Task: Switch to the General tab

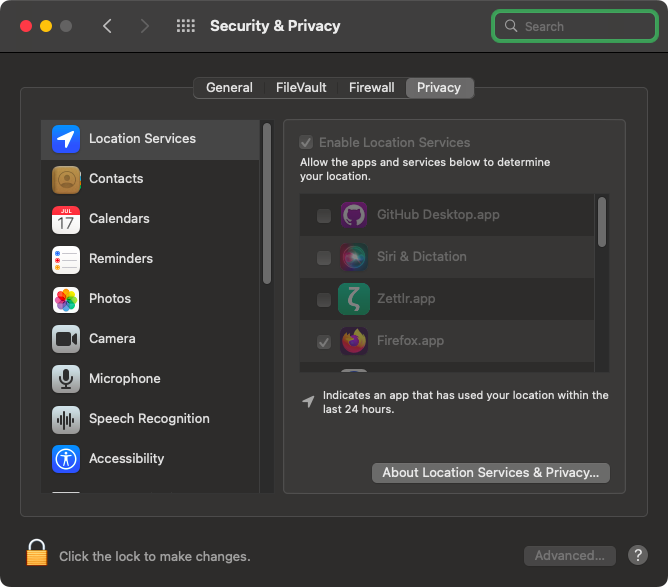Action: click(x=229, y=88)
